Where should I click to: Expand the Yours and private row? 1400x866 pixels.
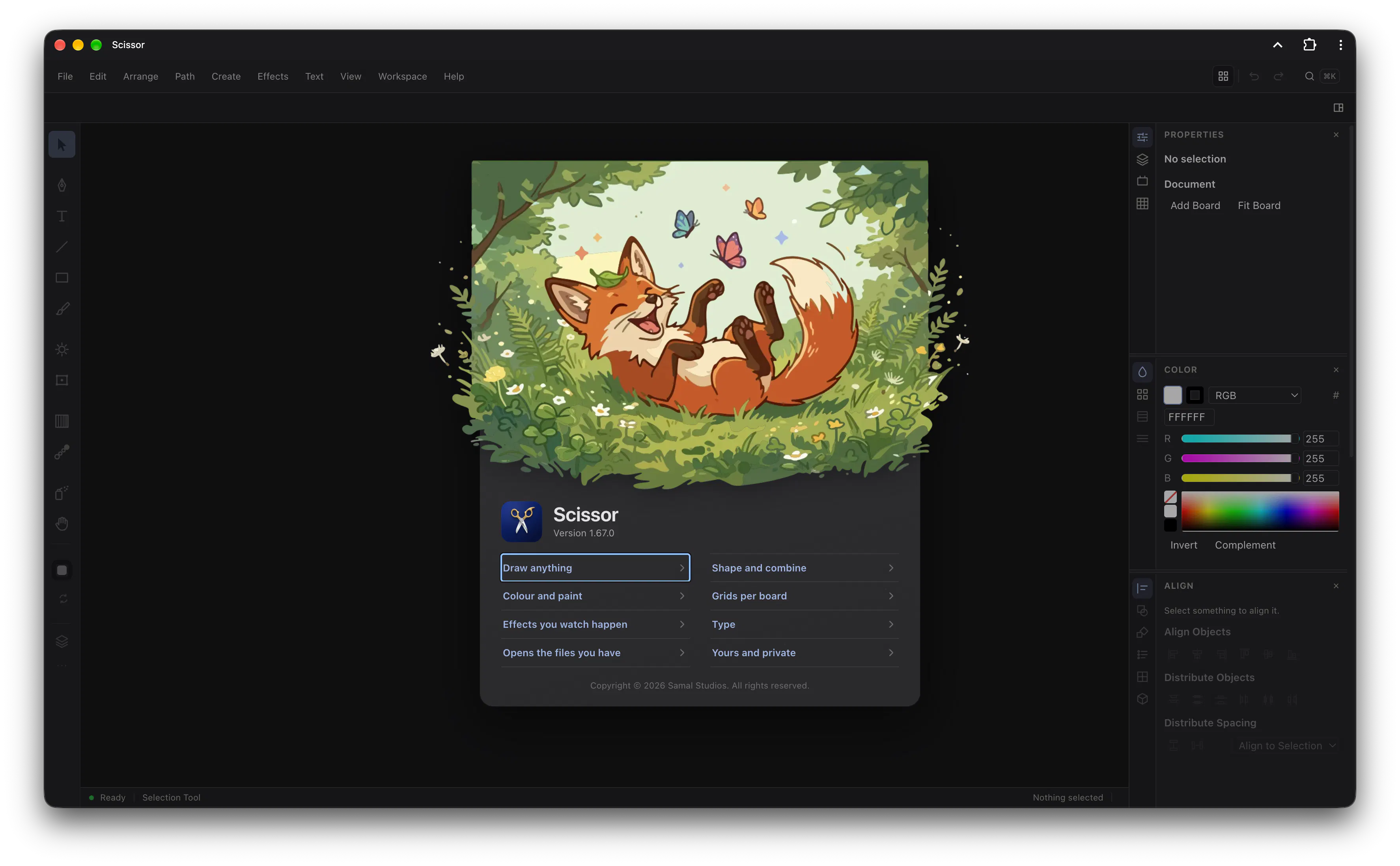pos(804,652)
